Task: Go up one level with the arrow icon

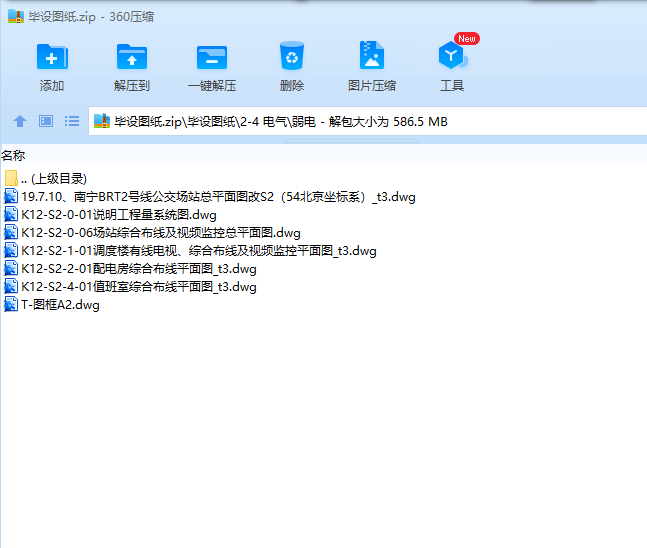Action: coord(20,121)
